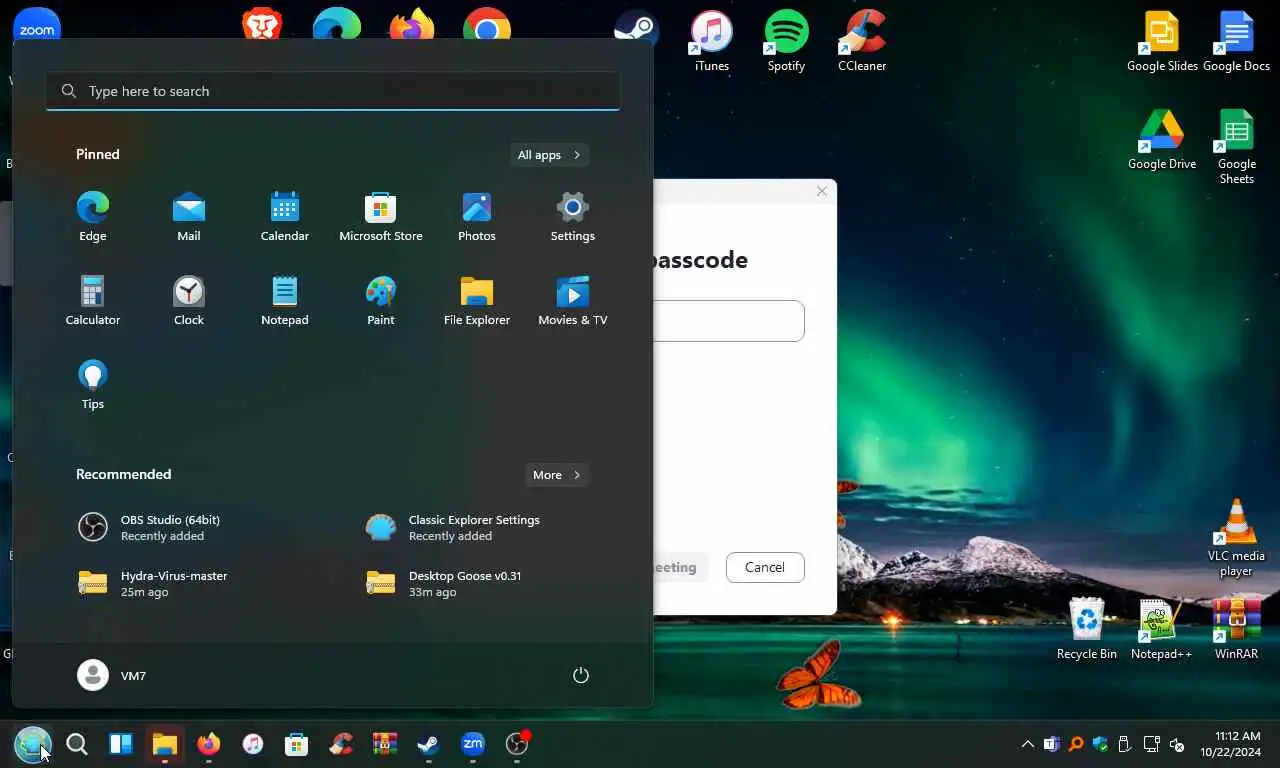Open the Clock app
1280x768 pixels.
tap(188, 301)
